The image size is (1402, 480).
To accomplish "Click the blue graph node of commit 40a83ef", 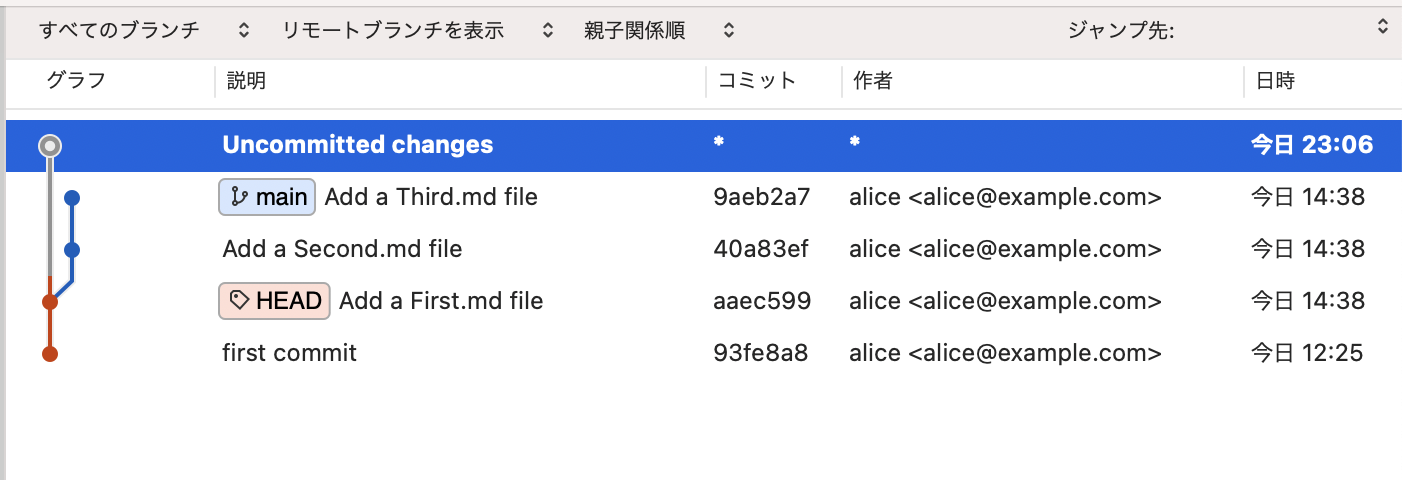I will click(x=71, y=249).
